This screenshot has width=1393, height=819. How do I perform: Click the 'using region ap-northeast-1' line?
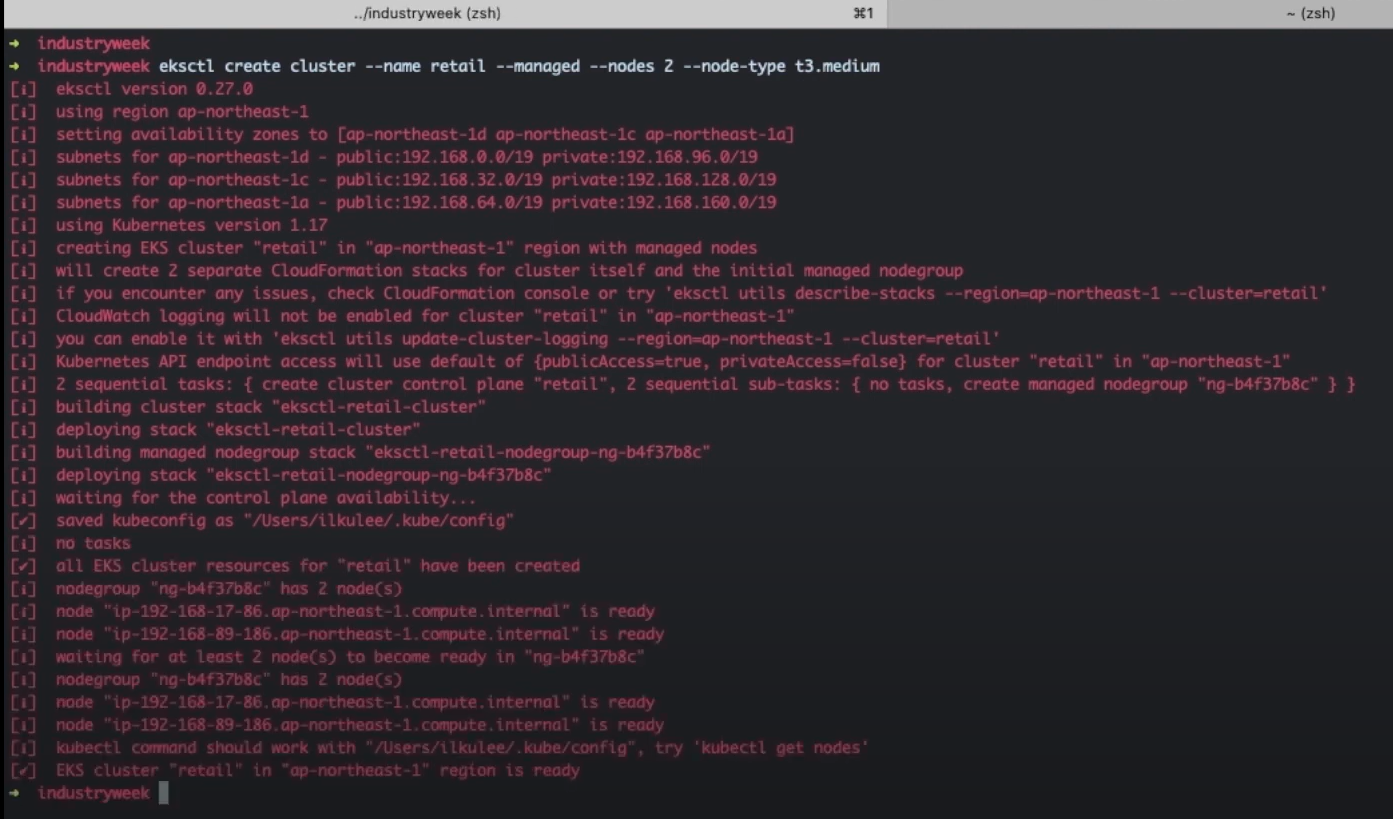pyautogui.click(x=158, y=111)
